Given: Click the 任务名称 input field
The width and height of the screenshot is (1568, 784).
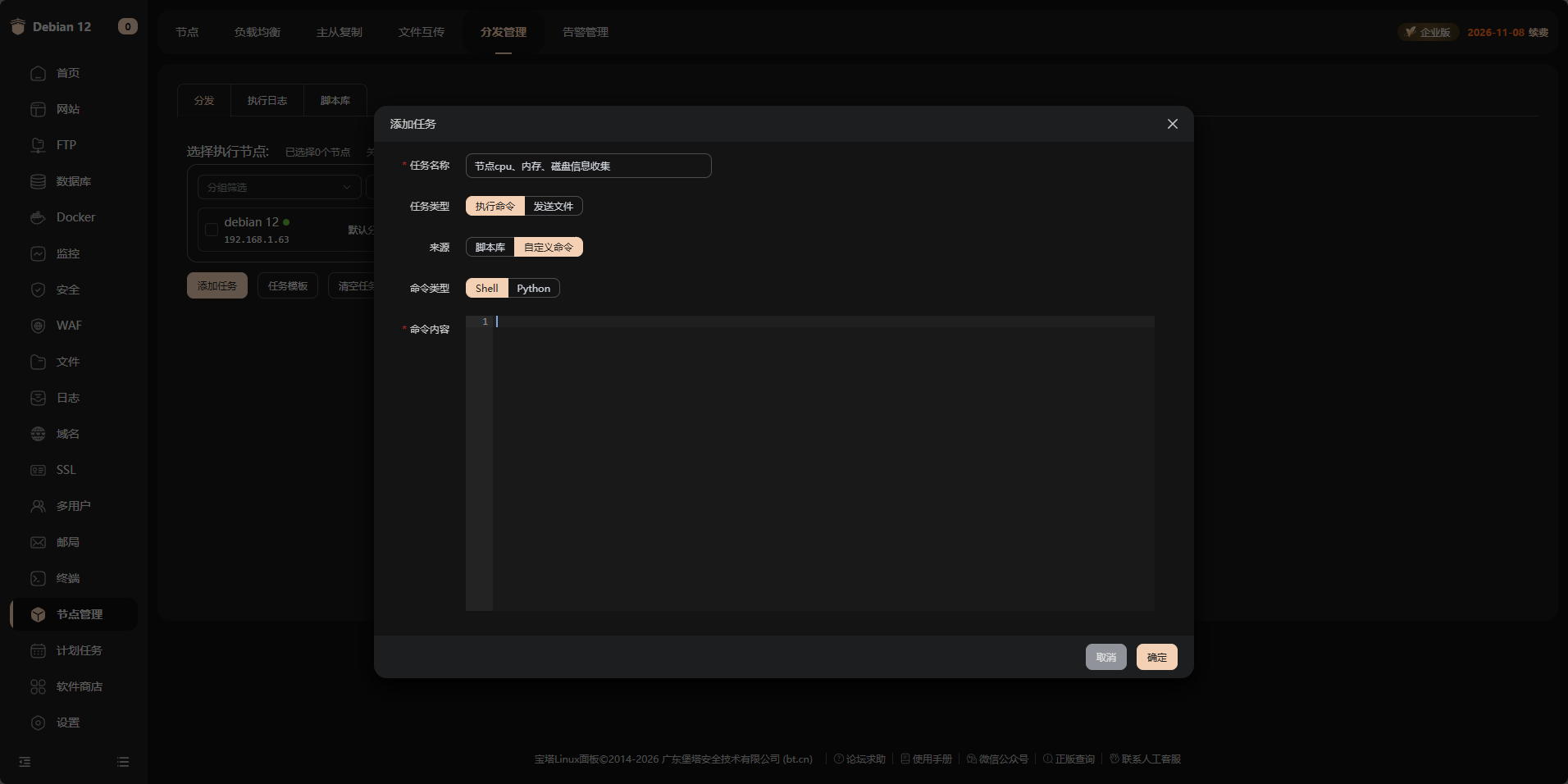Looking at the screenshot, I should pos(588,166).
